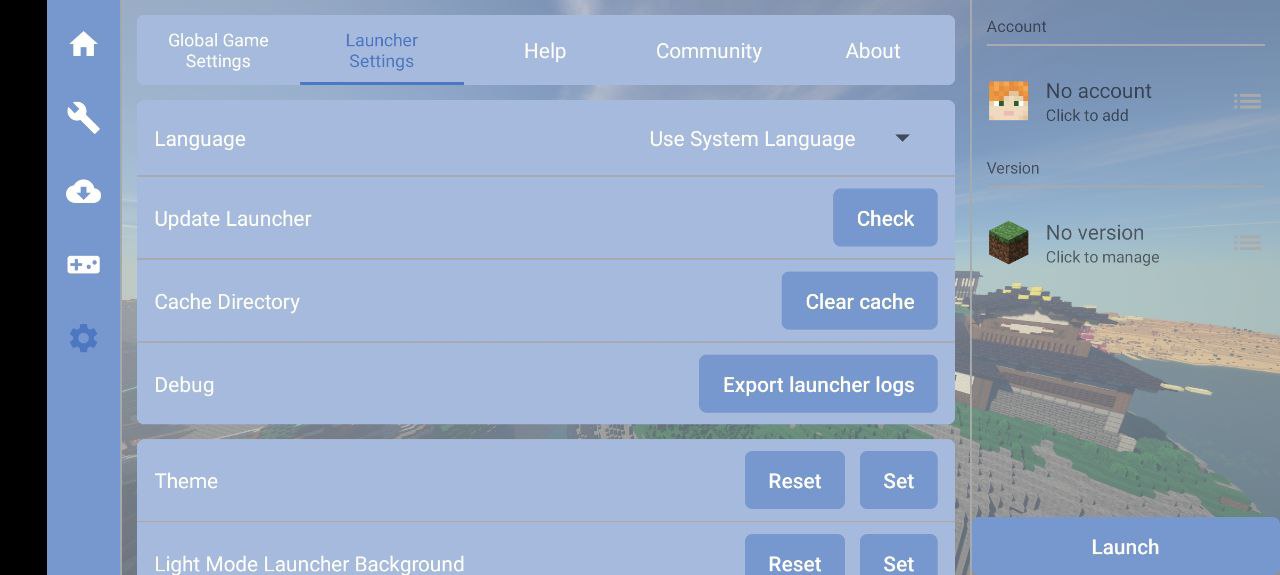Image resolution: width=1280 pixels, height=575 pixels.
Task: Switch to Global Game Settings tab
Action: (x=218, y=51)
